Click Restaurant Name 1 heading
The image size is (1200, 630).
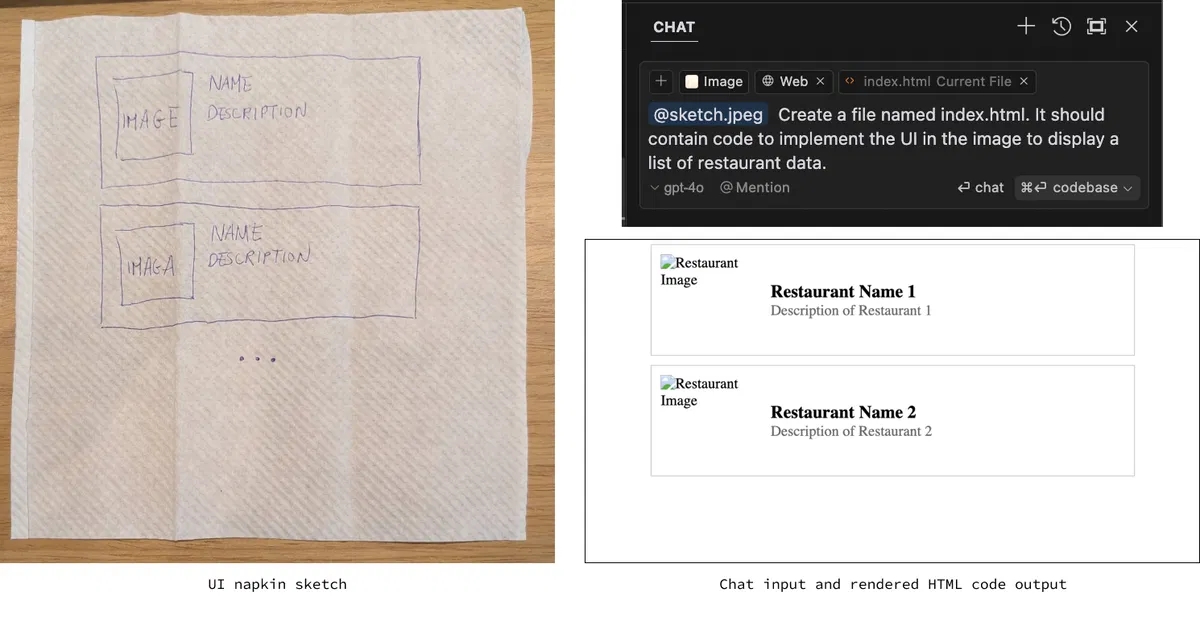843,292
